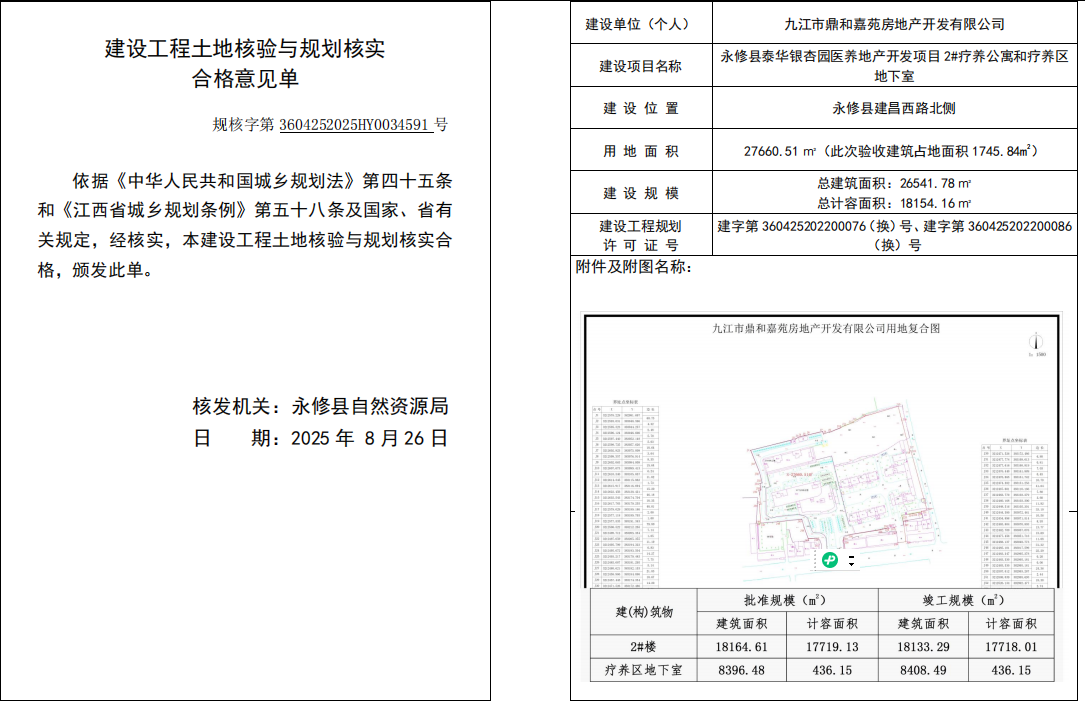Select the 2#楼 row label cell
Image resolution: width=1085 pixels, height=703 pixels.
click(640, 647)
